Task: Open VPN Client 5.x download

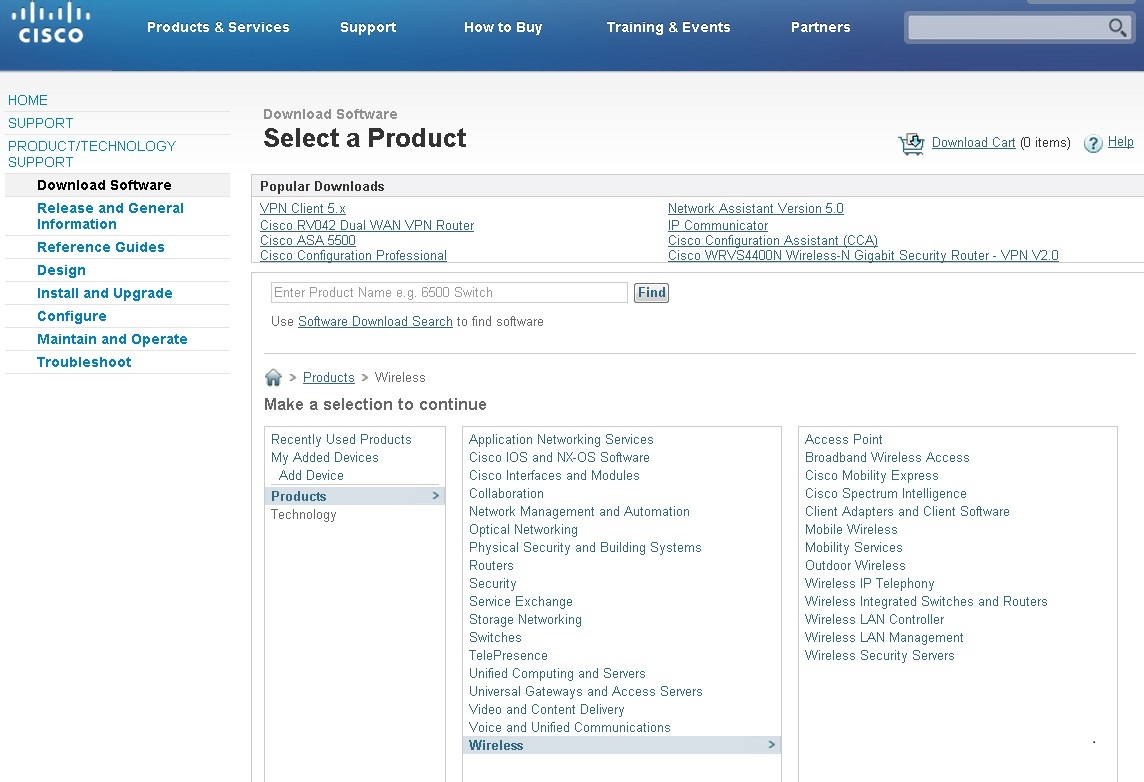Action: pos(303,209)
